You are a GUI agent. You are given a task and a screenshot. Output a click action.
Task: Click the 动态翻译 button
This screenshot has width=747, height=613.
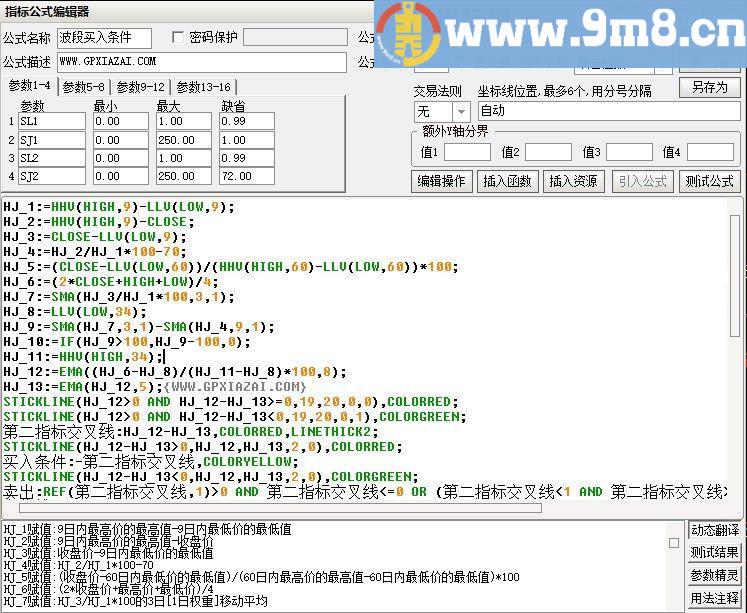point(715,530)
